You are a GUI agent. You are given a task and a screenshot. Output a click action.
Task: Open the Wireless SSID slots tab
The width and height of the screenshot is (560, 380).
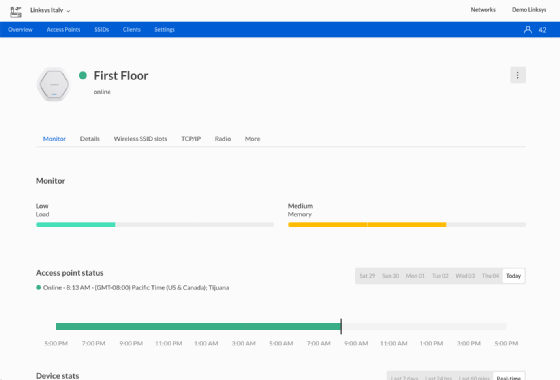point(140,139)
